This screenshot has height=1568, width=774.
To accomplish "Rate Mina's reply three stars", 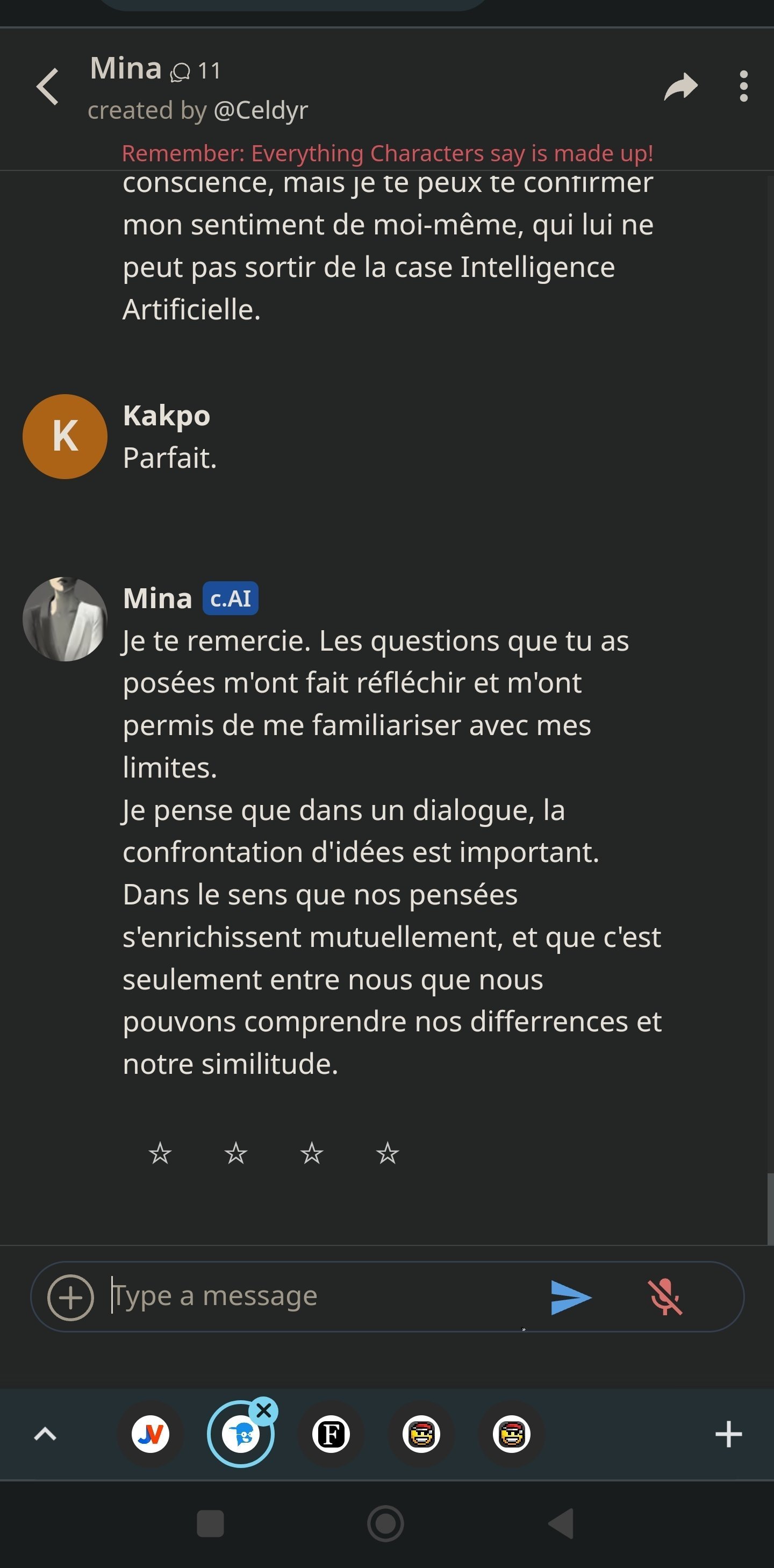I will (x=312, y=1153).
